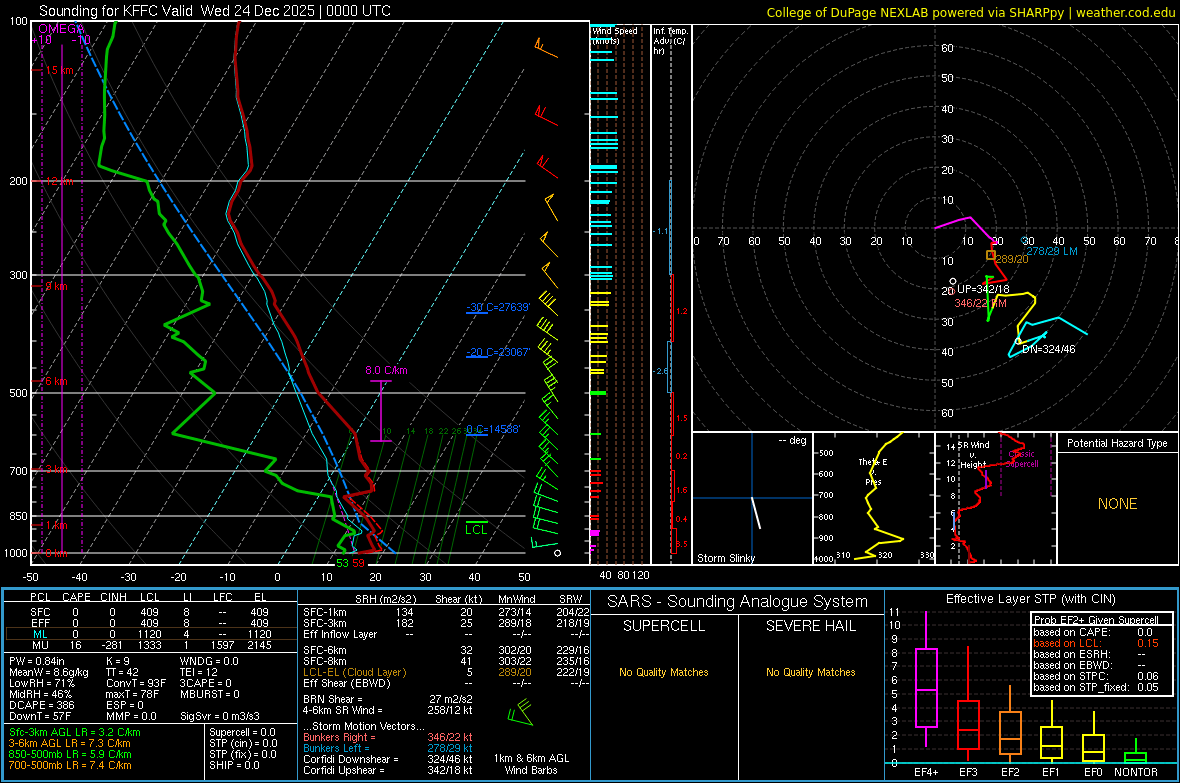Click the CAPE column header
The image size is (1180, 783).
76,597
